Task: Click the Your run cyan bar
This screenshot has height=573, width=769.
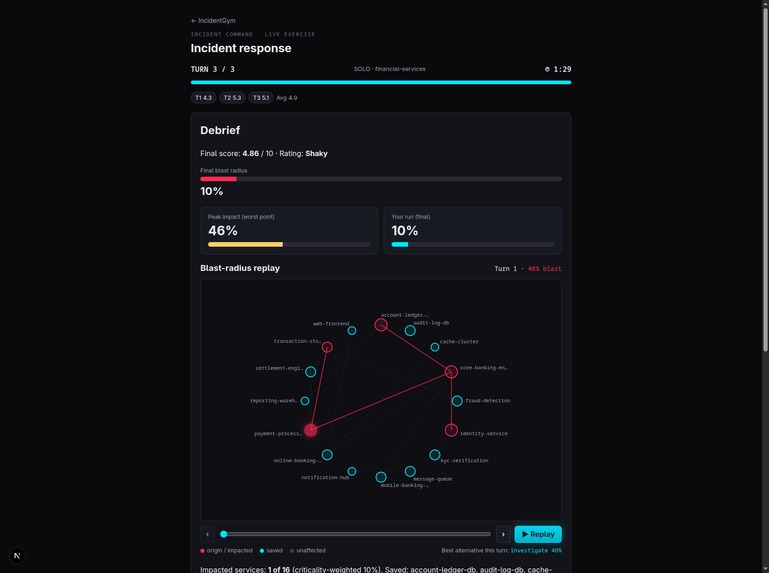Action: coord(400,244)
